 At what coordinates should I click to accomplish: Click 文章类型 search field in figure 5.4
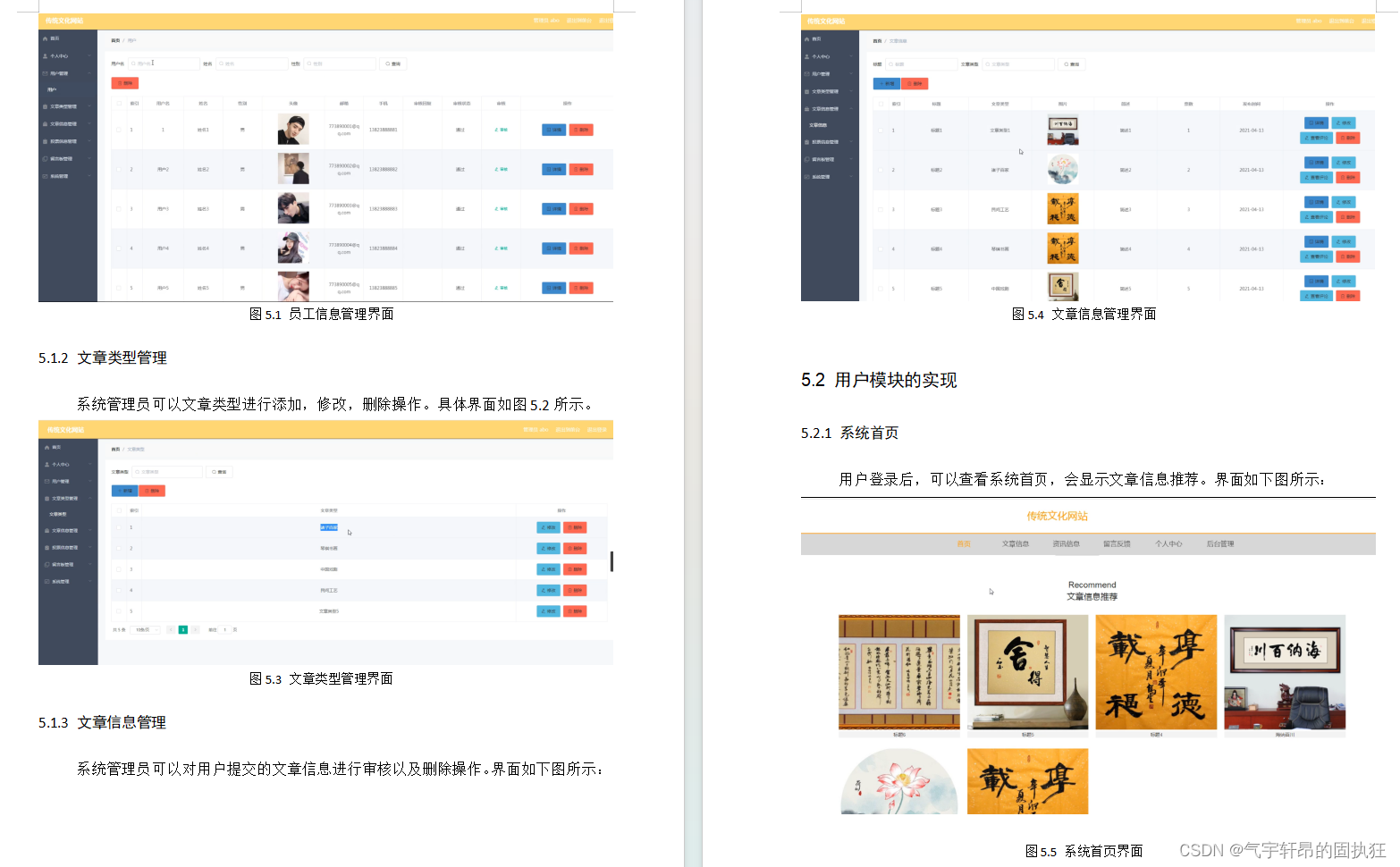[1018, 64]
